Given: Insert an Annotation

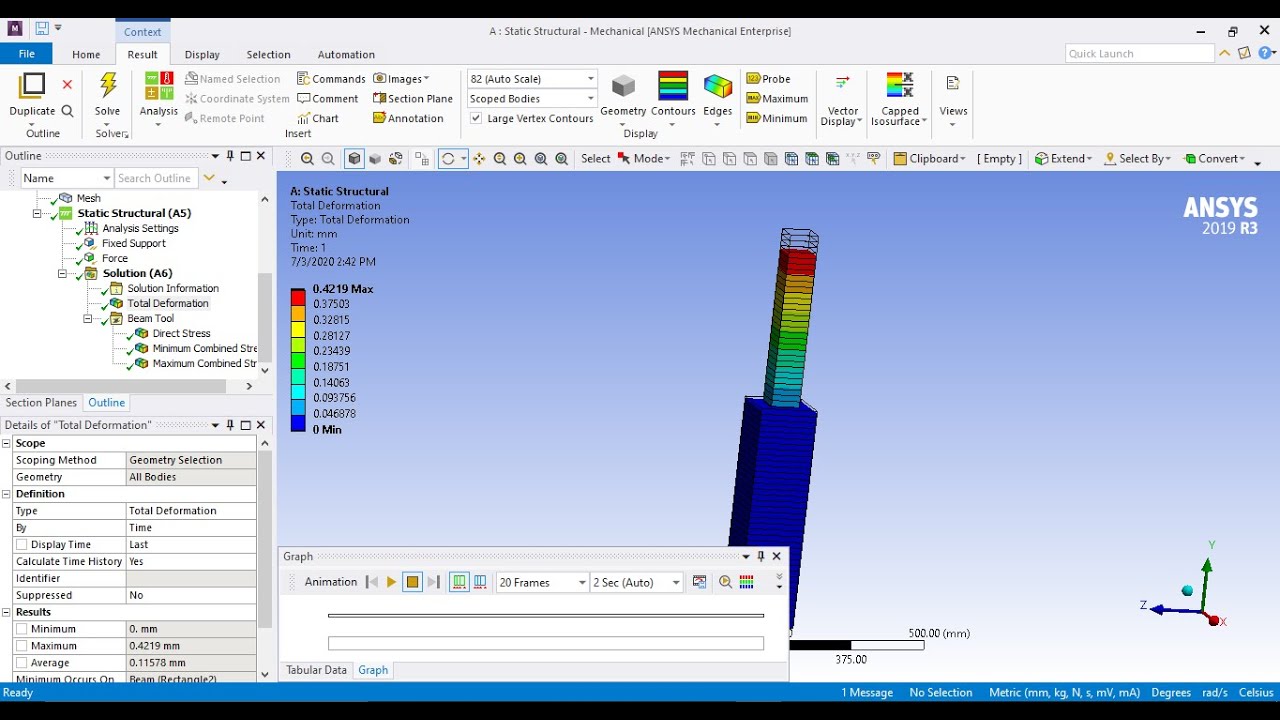Looking at the screenshot, I should (x=408, y=118).
